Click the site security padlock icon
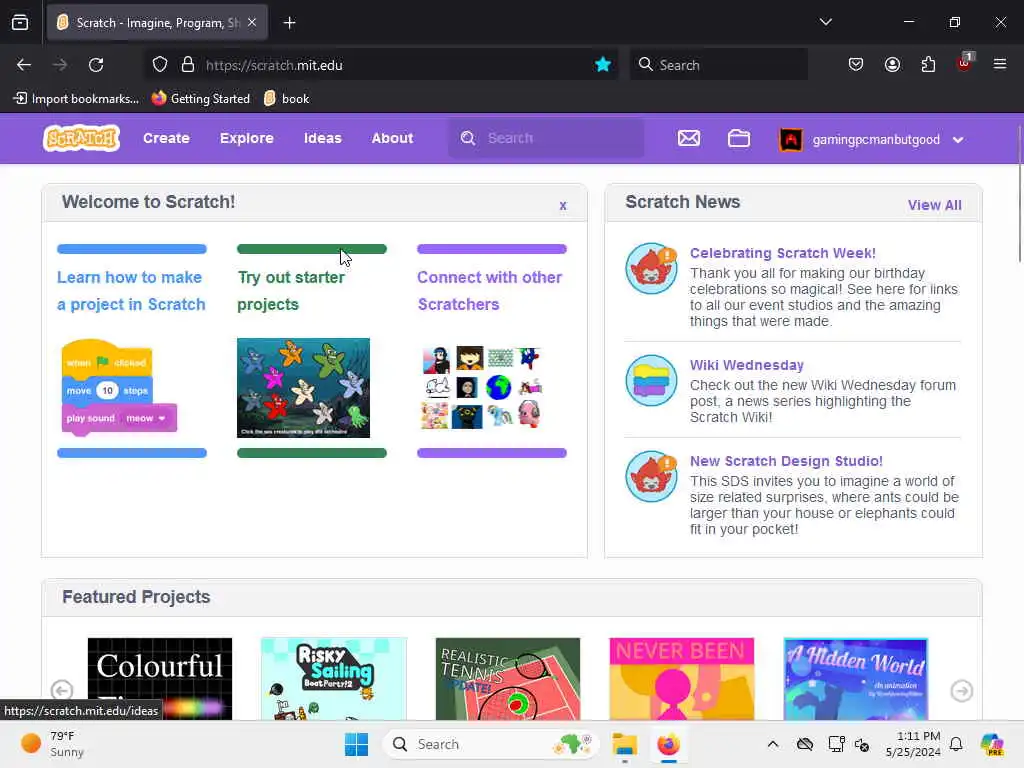Viewport: 1024px width, 768px height. (188, 65)
